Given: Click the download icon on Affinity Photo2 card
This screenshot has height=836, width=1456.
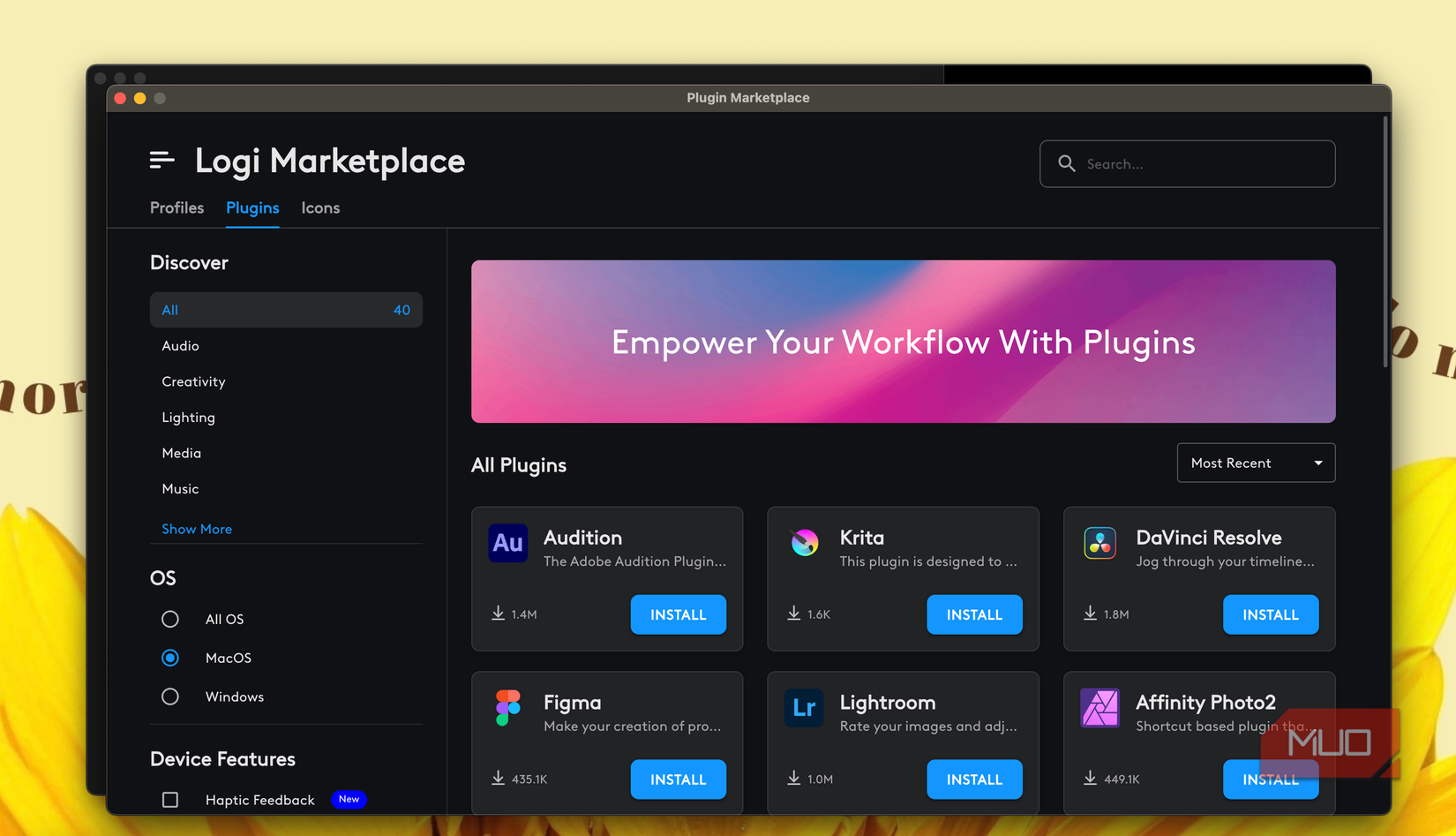Looking at the screenshot, I should 1091,779.
